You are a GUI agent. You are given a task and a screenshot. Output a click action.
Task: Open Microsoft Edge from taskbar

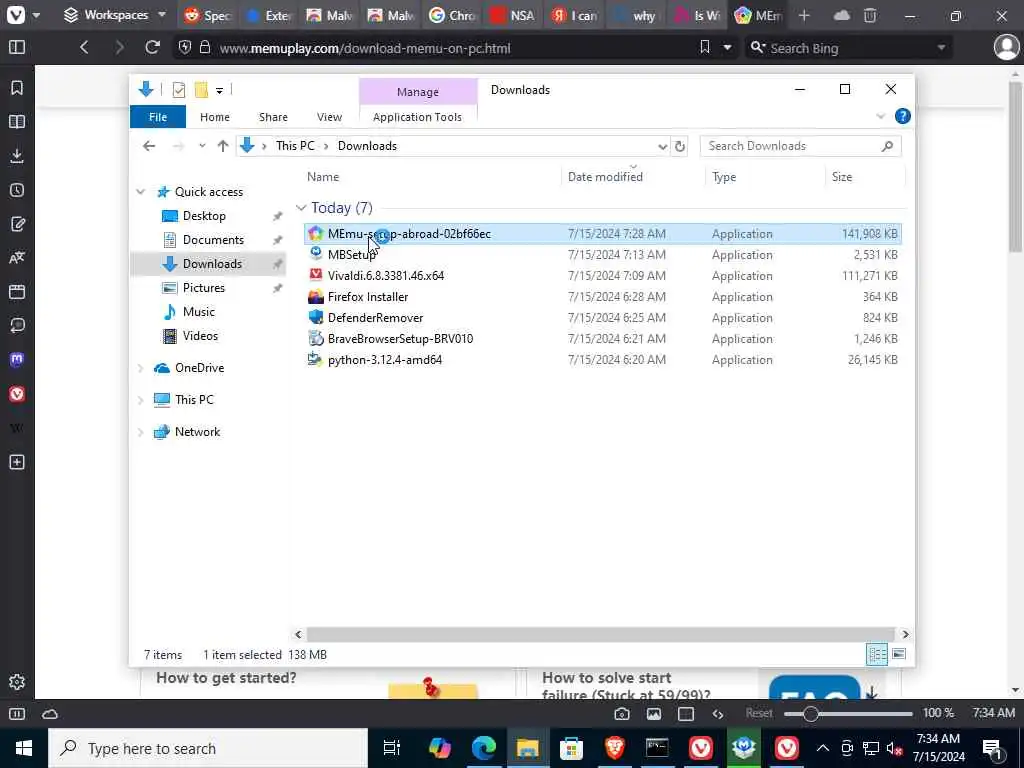pyautogui.click(x=483, y=748)
